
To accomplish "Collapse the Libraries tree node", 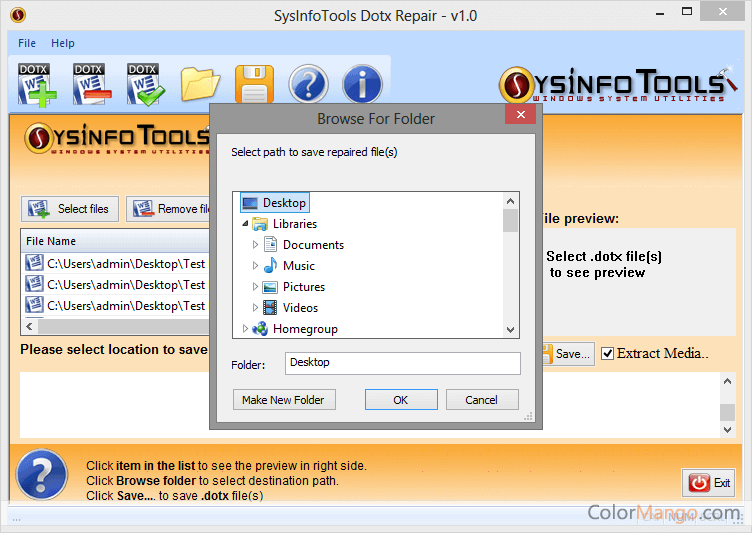I will pyautogui.click(x=245, y=224).
